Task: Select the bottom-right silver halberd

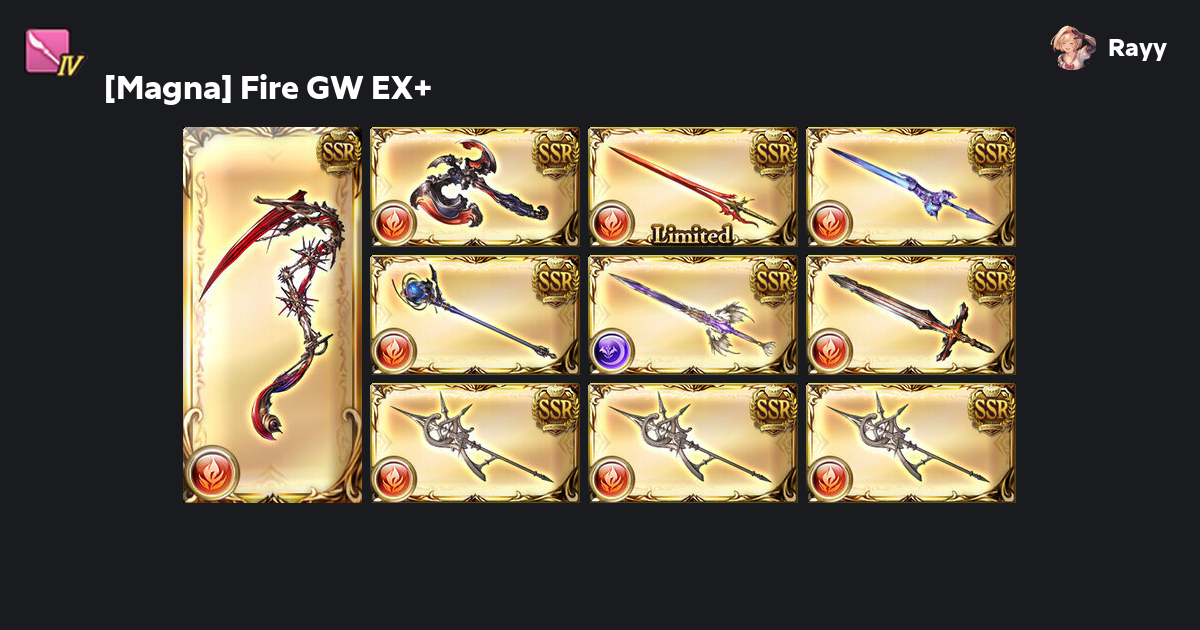Action: [911, 443]
